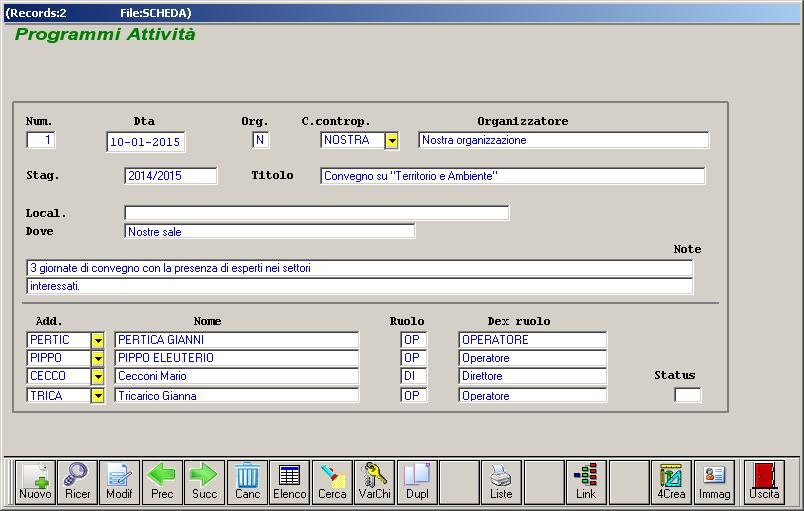Select the Modif edit record icon
Image resolution: width=804 pixels, height=511 pixels.
click(119, 482)
